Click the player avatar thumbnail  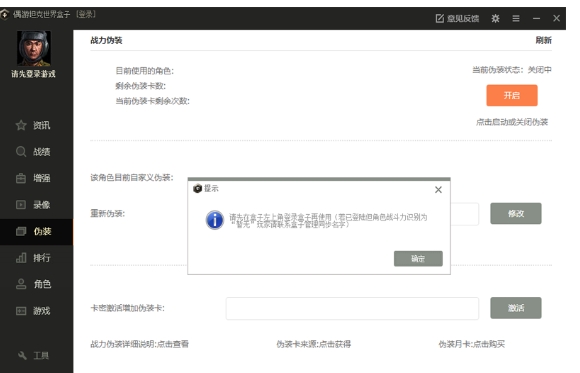(x=34, y=48)
